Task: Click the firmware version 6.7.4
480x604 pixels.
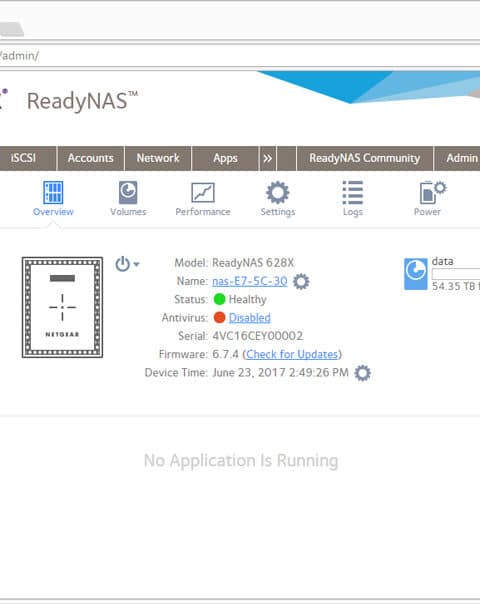Action: click(x=225, y=354)
